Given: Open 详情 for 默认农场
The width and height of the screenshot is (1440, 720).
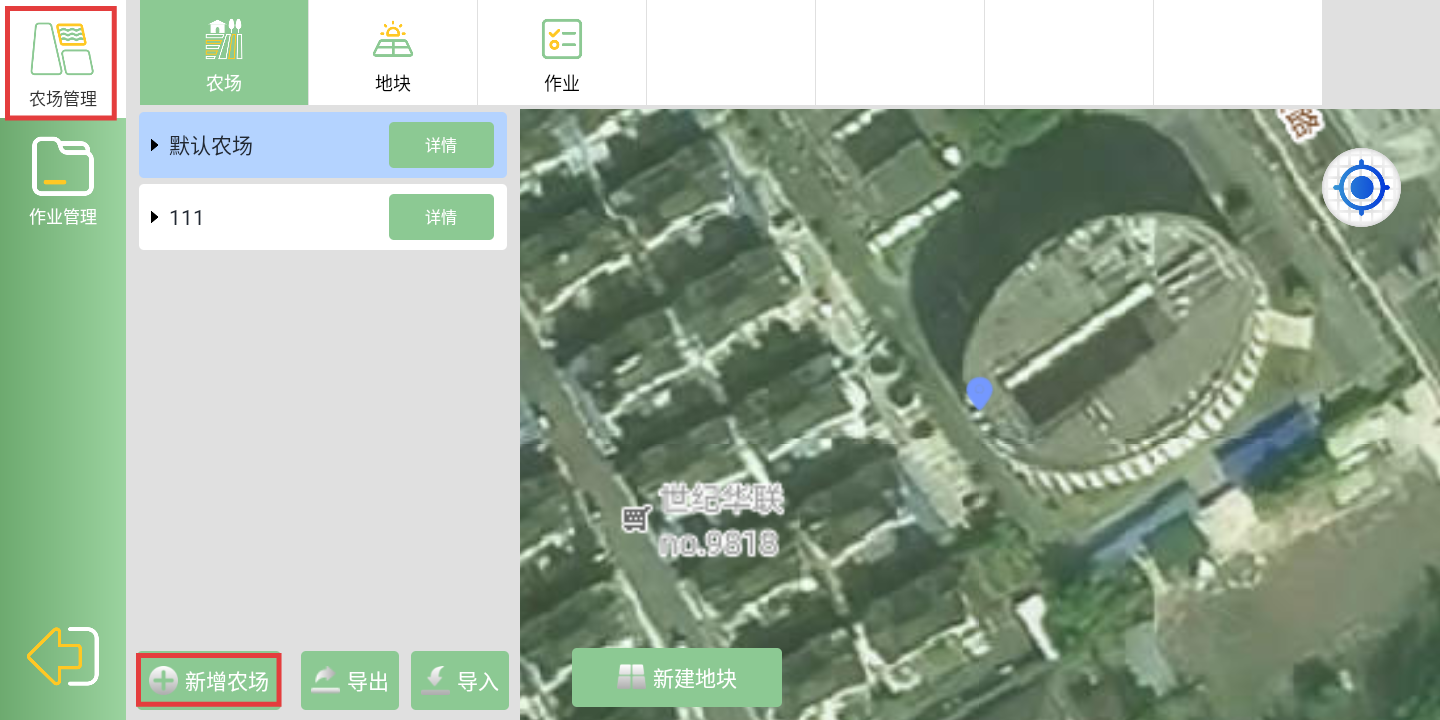Looking at the screenshot, I should pos(441,145).
